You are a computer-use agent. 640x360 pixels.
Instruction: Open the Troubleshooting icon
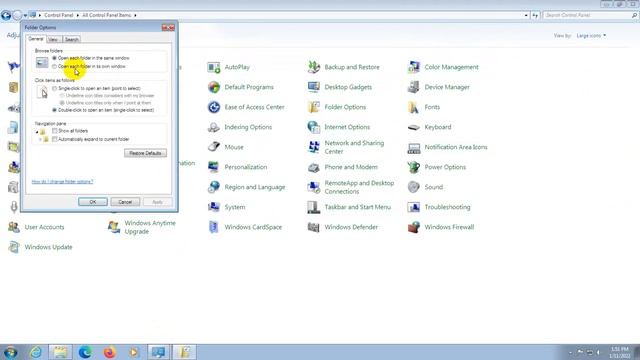(414, 207)
